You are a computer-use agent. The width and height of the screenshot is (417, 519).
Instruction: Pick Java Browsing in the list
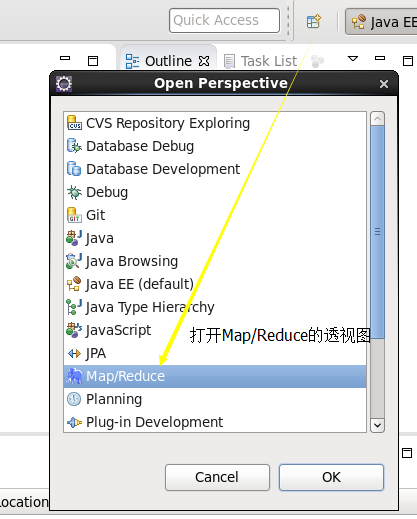(x=215, y=261)
